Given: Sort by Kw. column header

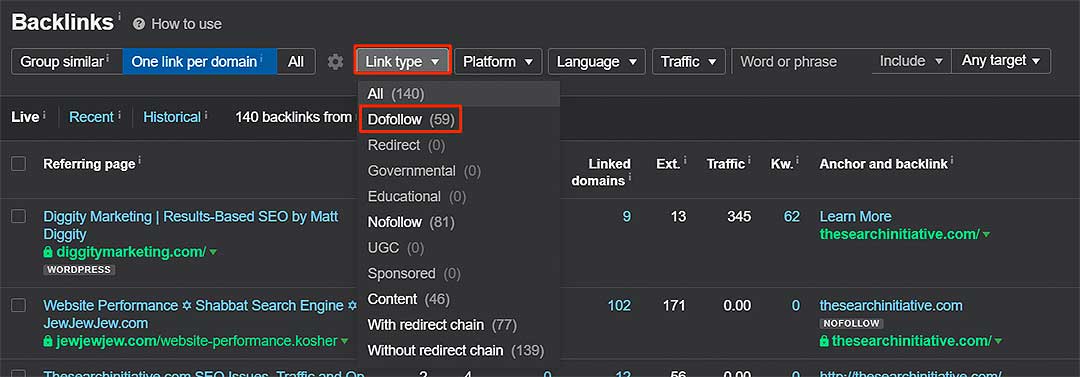Looking at the screenshot, I should 781,164.
